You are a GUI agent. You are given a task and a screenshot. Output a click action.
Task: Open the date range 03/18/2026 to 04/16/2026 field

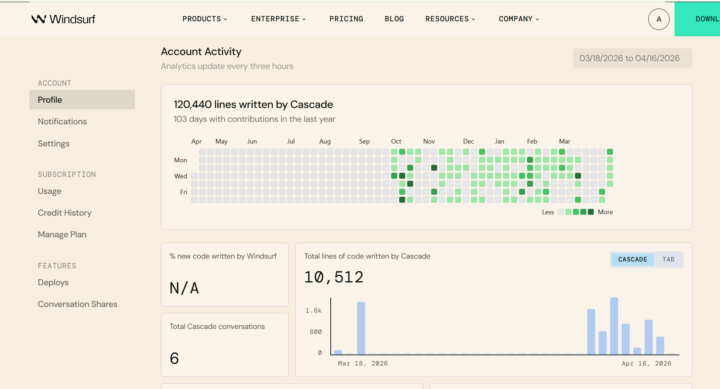(632, 58)
